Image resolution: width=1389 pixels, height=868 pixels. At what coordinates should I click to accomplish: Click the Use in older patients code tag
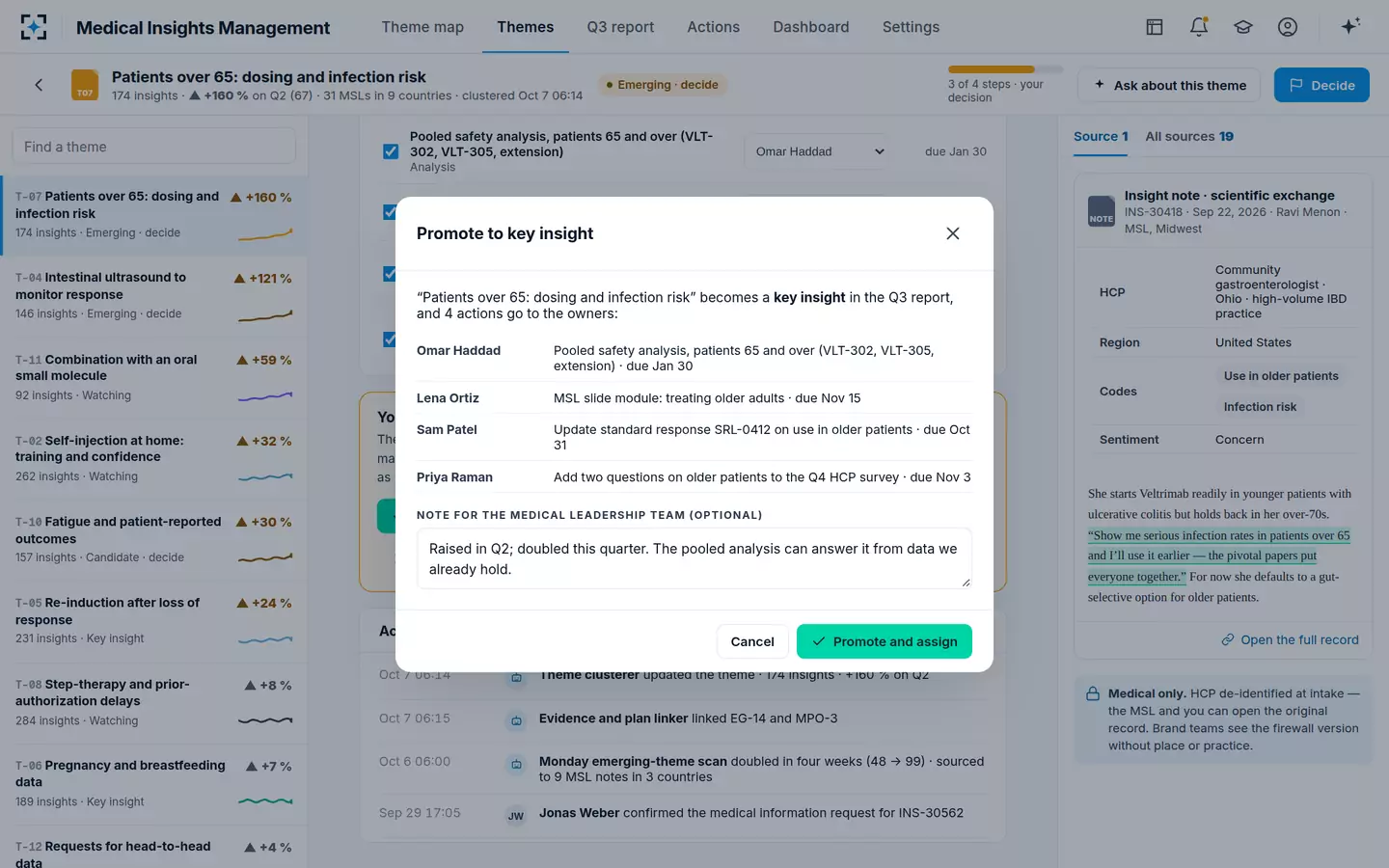tap(1281, 376)
